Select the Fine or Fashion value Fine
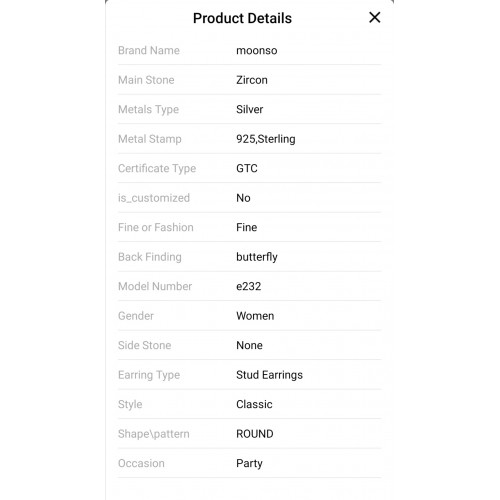The height and width of the screenshot is (500, 500). click(246, 227)
